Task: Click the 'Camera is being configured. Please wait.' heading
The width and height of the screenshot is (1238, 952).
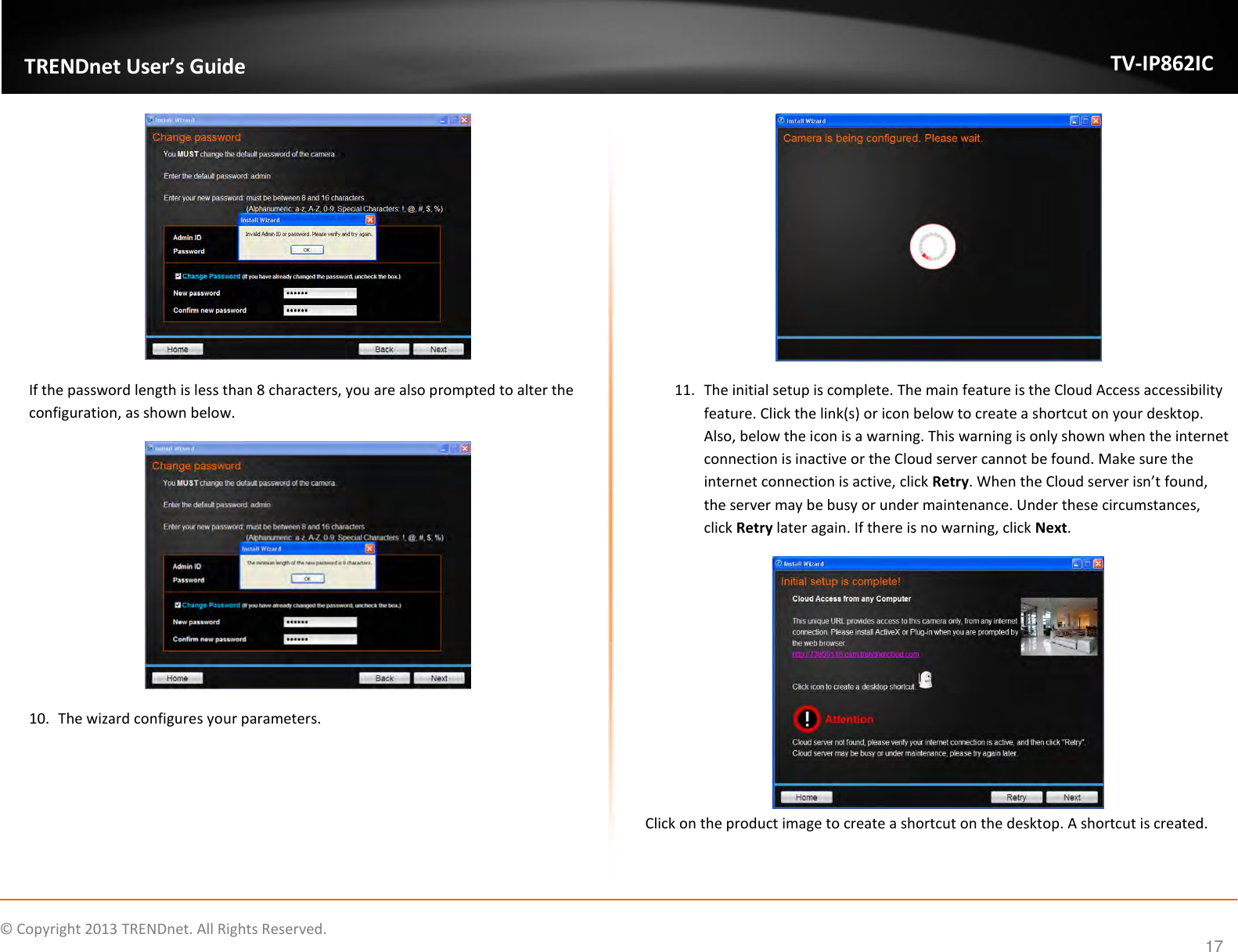Action: [883, 138]
